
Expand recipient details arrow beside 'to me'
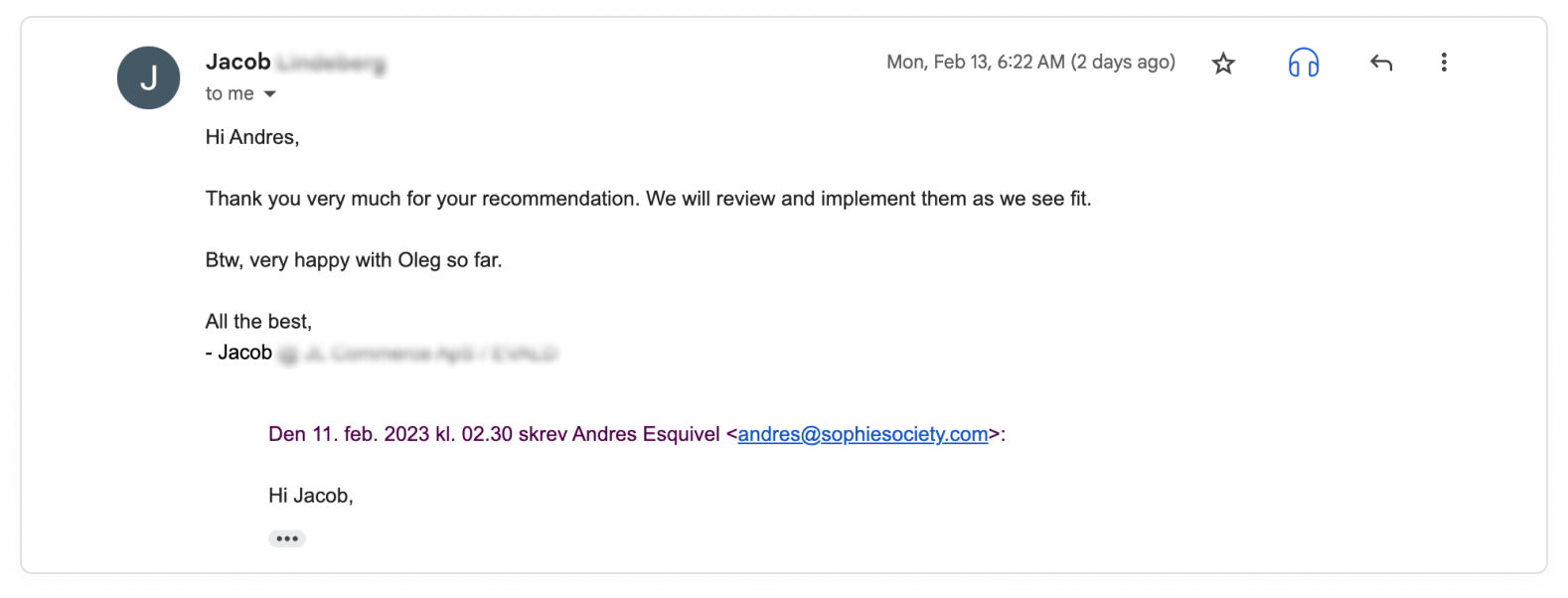point(269,94)
